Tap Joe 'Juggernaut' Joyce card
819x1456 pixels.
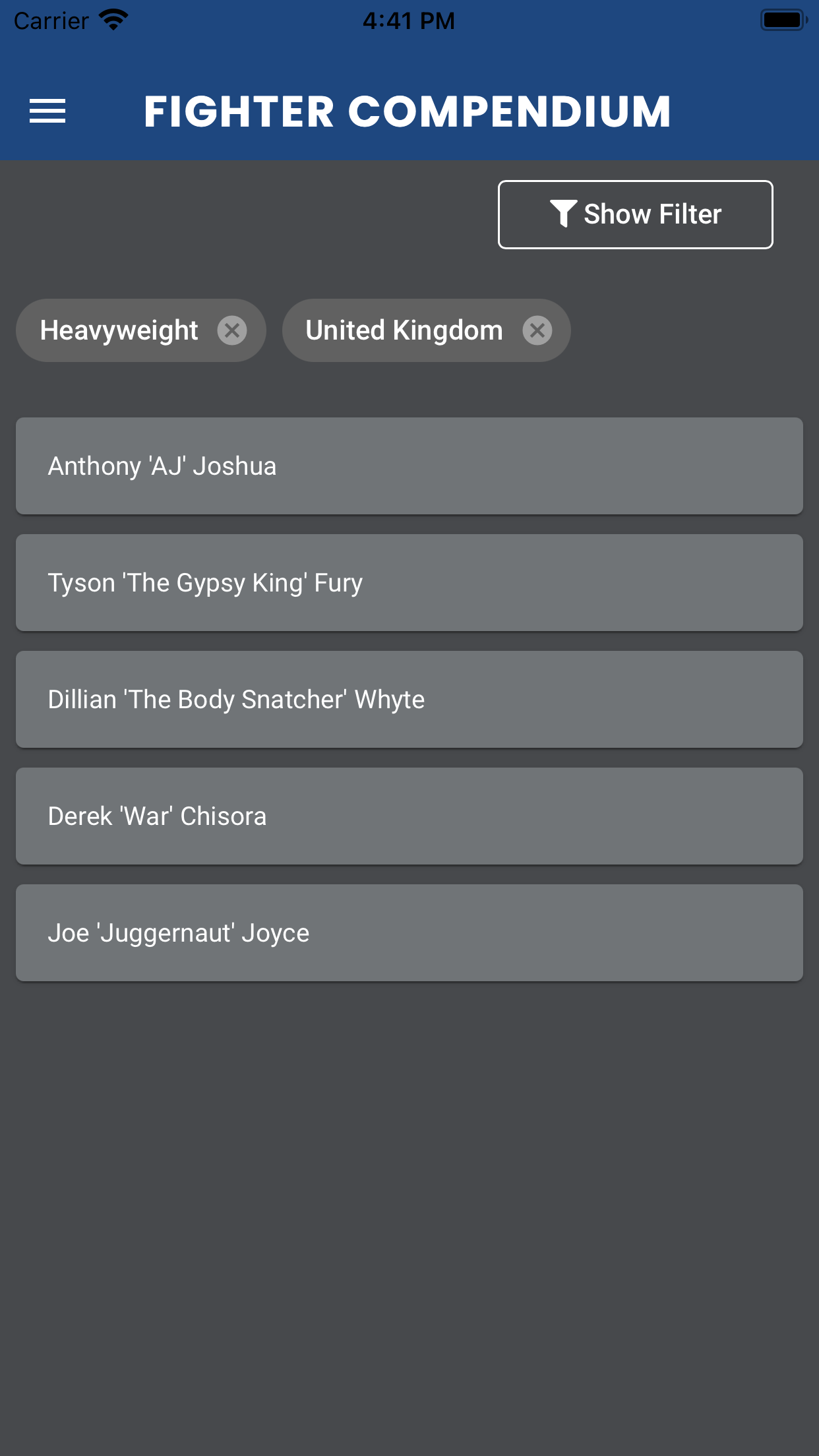coord(409,932)
